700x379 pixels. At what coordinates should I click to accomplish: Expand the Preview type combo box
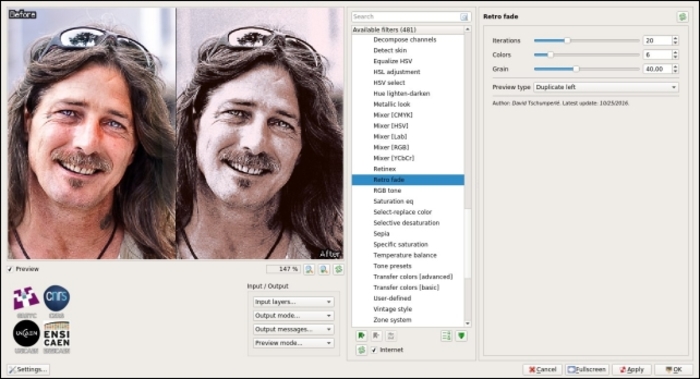click(x=606, y=87)
